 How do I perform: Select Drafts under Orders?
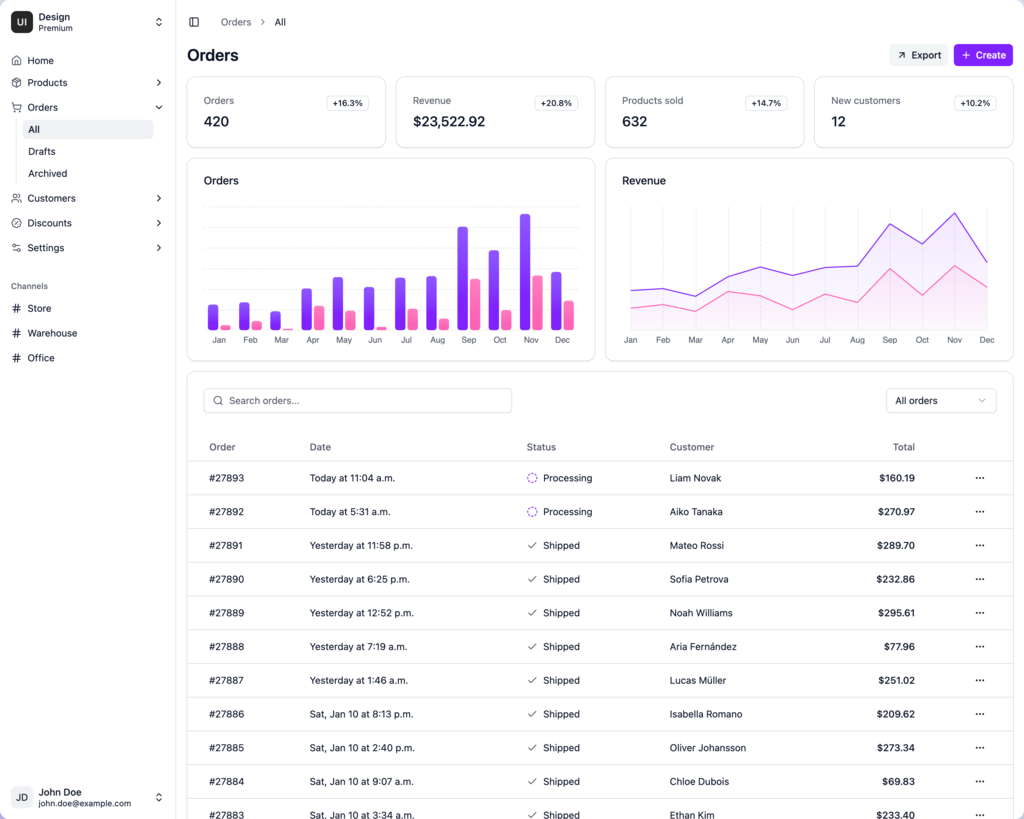click(x=42, y=152)
